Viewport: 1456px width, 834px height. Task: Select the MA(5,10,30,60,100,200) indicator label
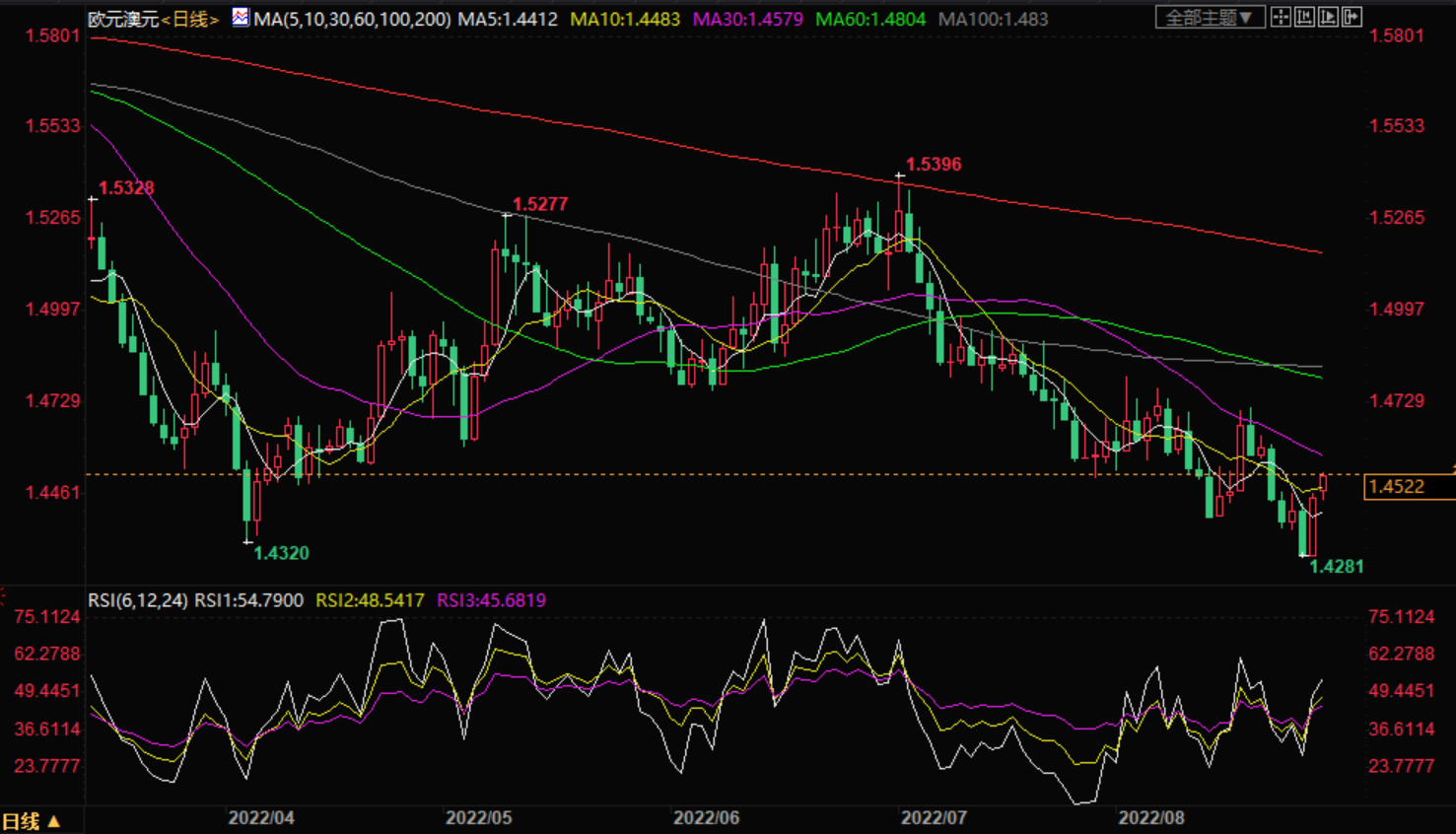pyautogui.click(x=352, y=19)
